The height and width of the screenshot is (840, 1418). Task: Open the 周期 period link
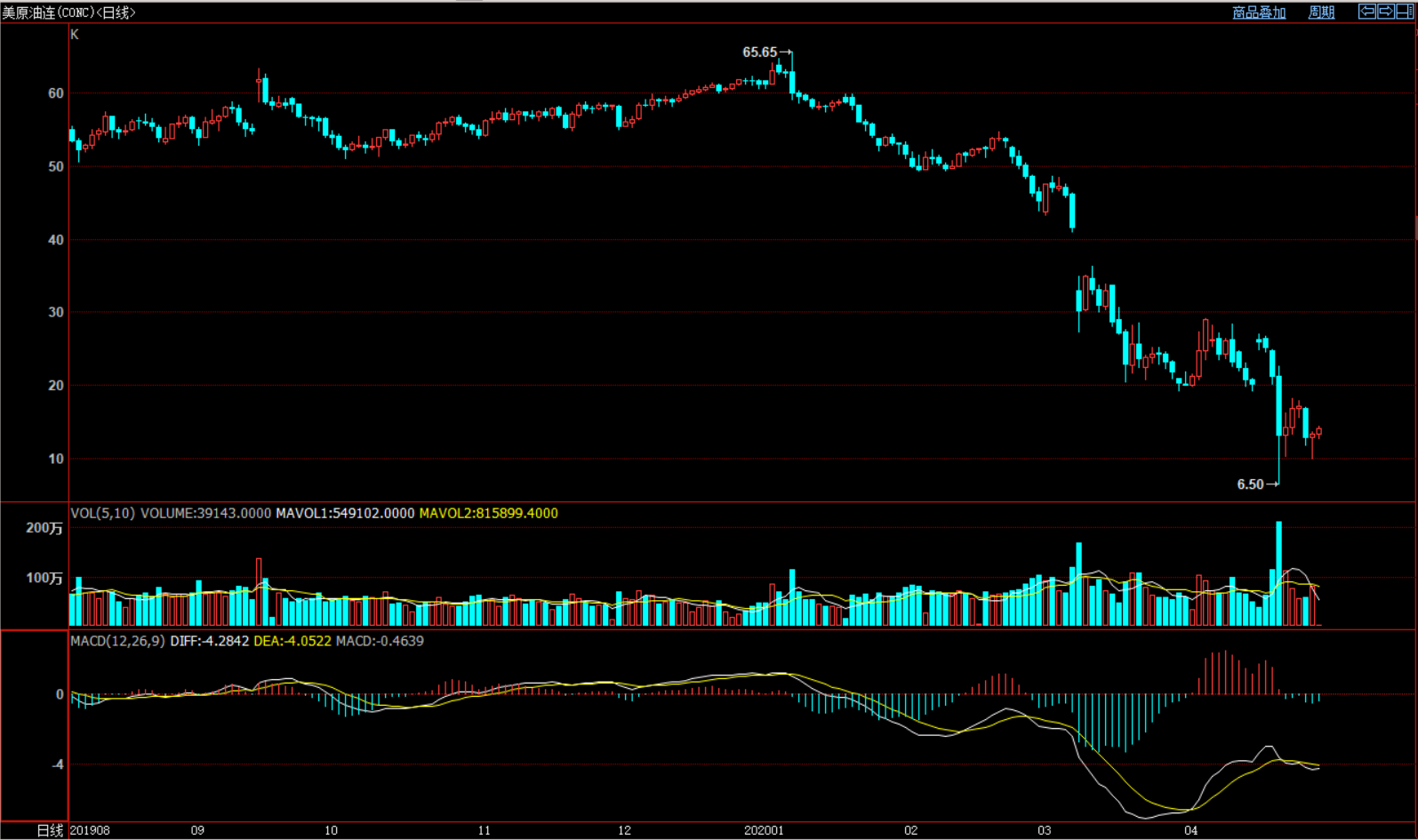pos(1322,12)
